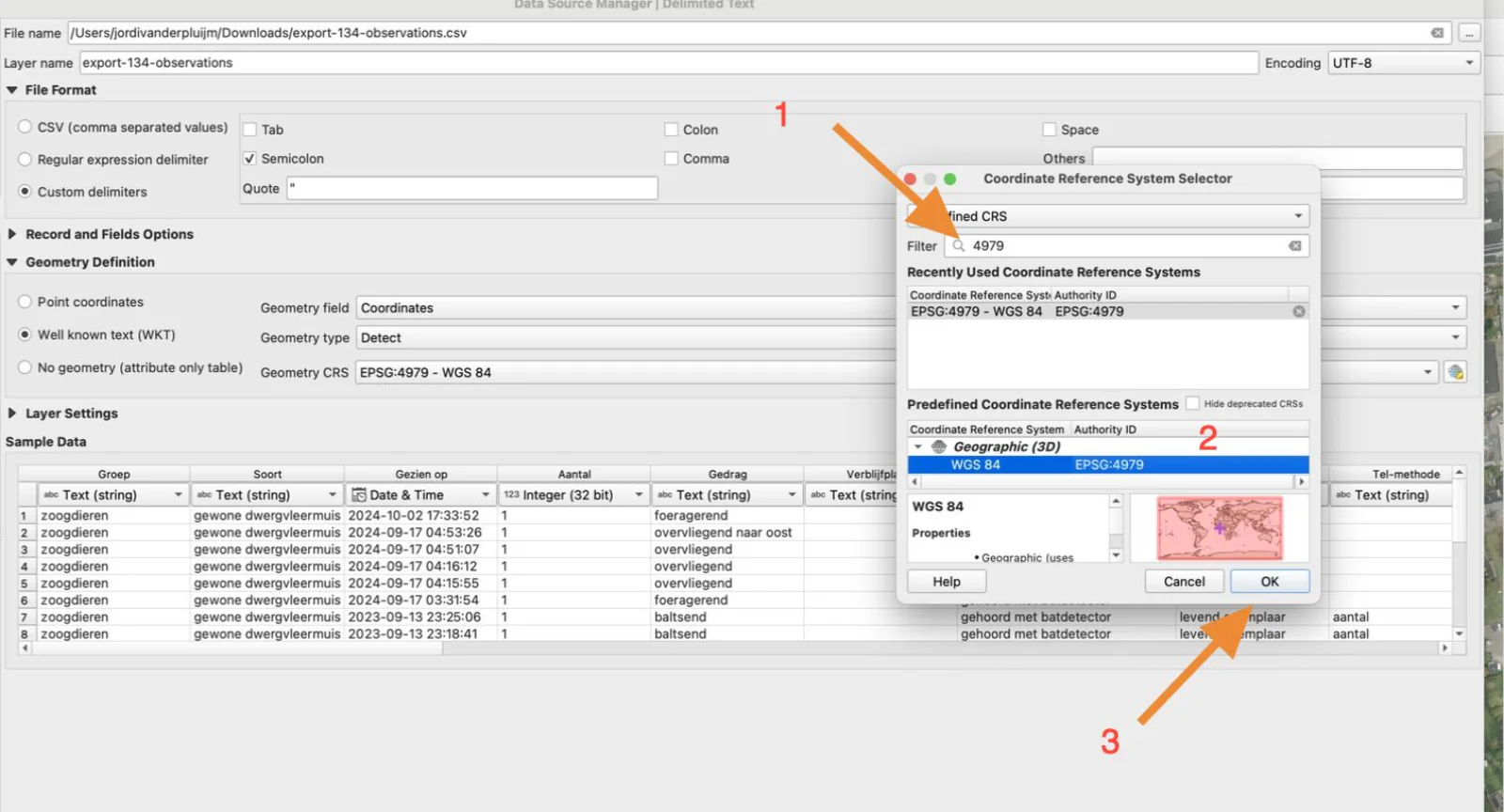Click the Geographic (3D) globe icon
This screenshot has width=1504, height=812.
938,446
